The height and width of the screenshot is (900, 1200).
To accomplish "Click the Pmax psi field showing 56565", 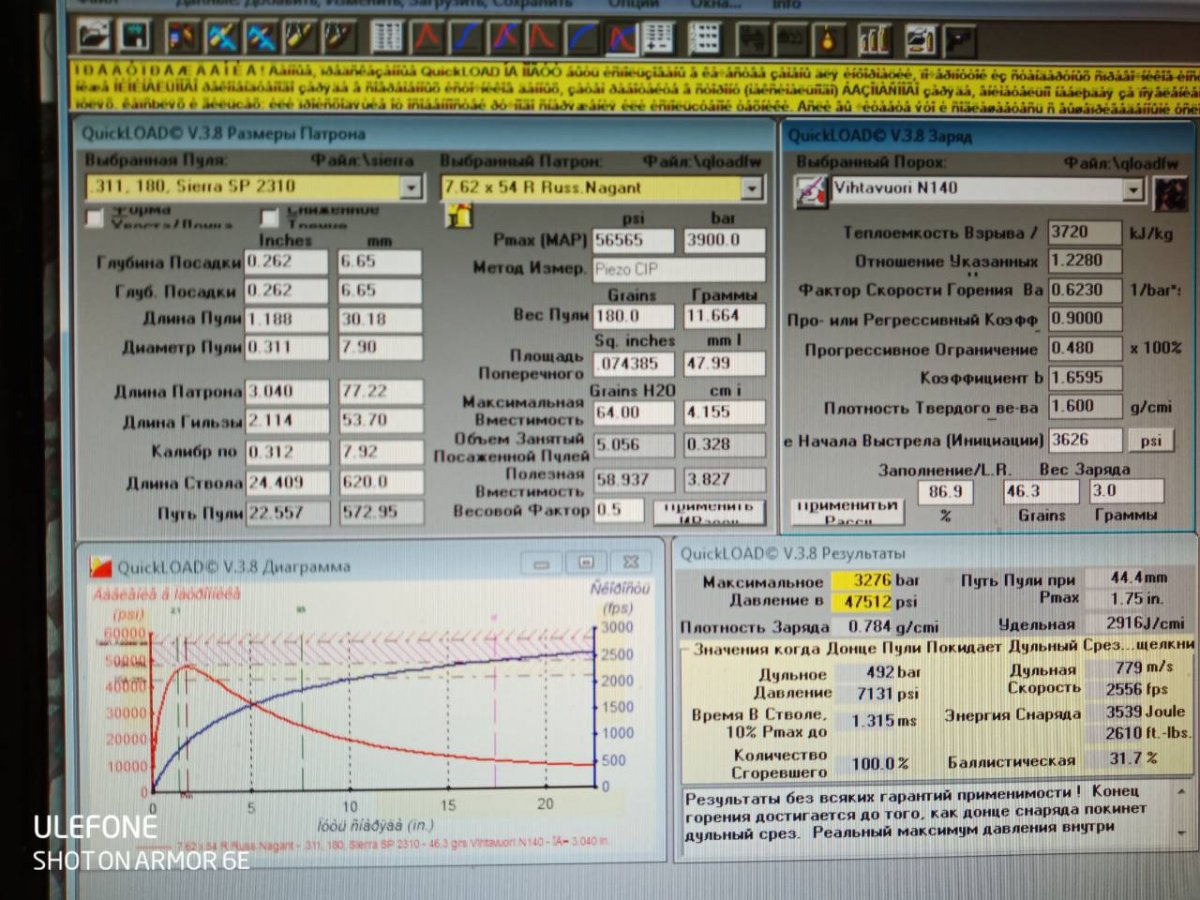I will pyautogui.click(x=633, y=241).
